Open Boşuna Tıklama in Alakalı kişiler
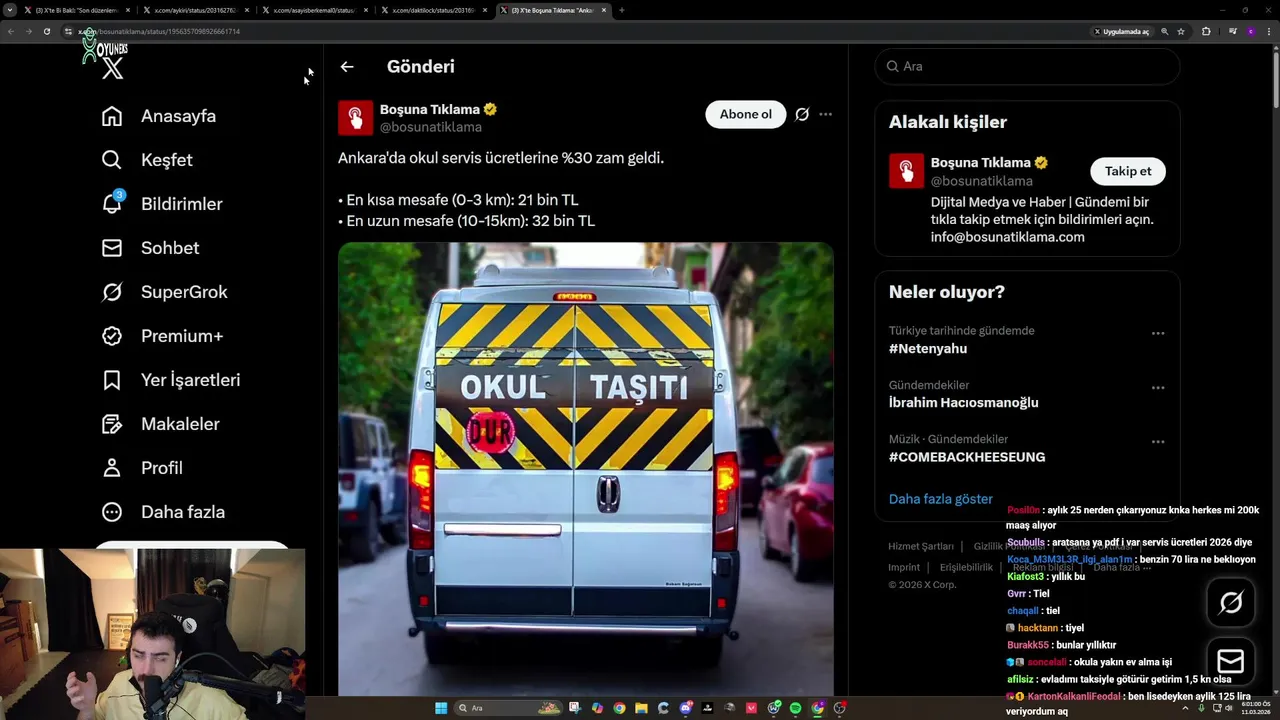 coord(980,163)
